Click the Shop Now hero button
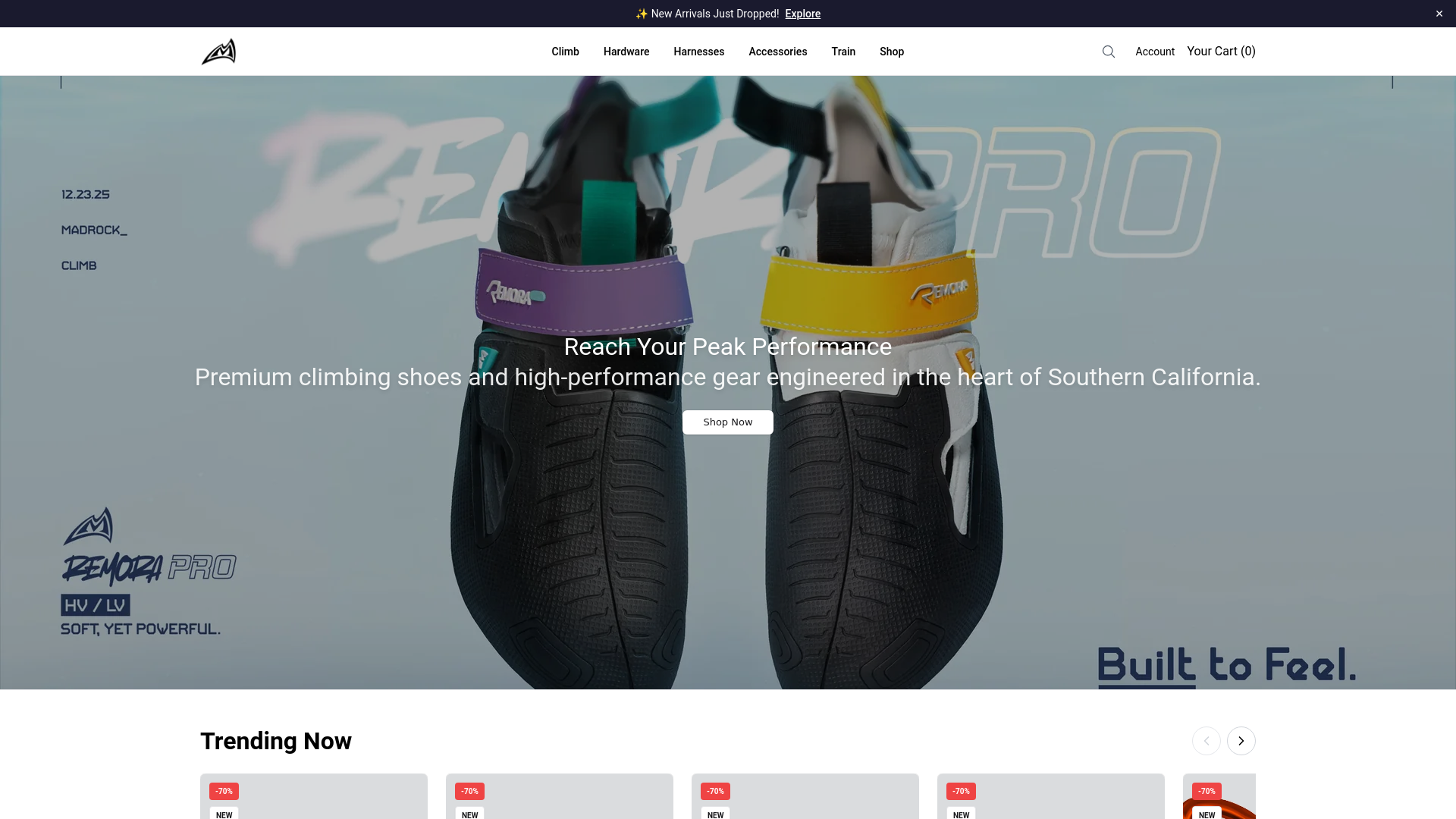Image resolution: width=1456 pixels, height=819 pixels. click(728, 422)
